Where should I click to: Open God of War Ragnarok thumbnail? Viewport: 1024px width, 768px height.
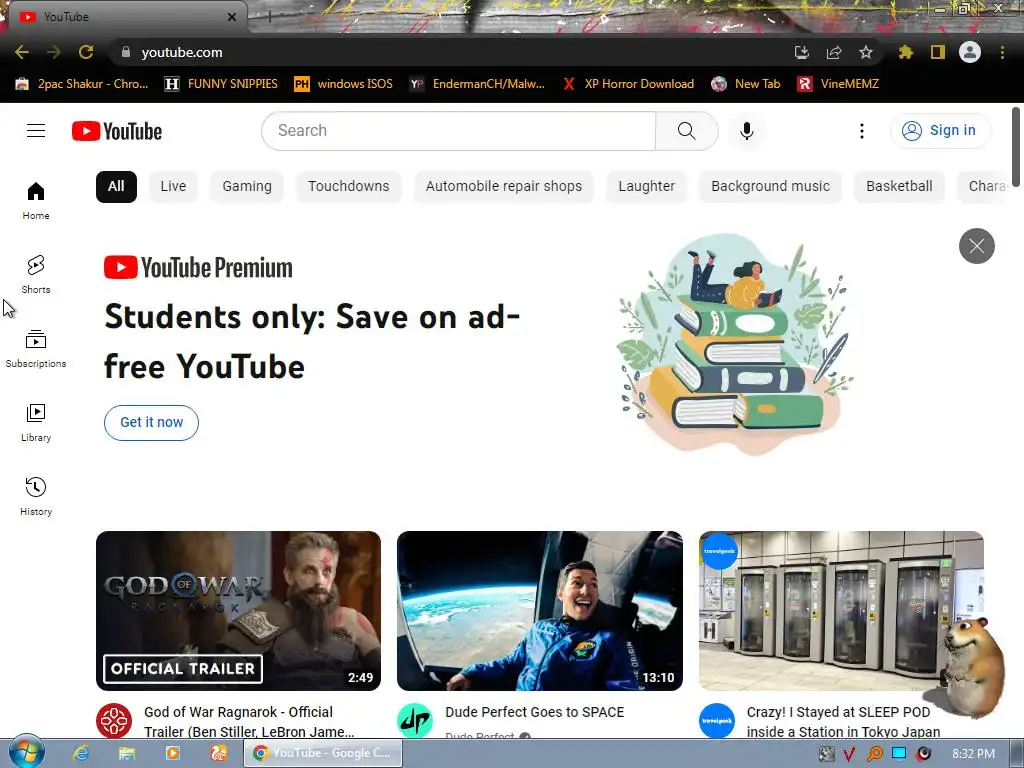238,611
